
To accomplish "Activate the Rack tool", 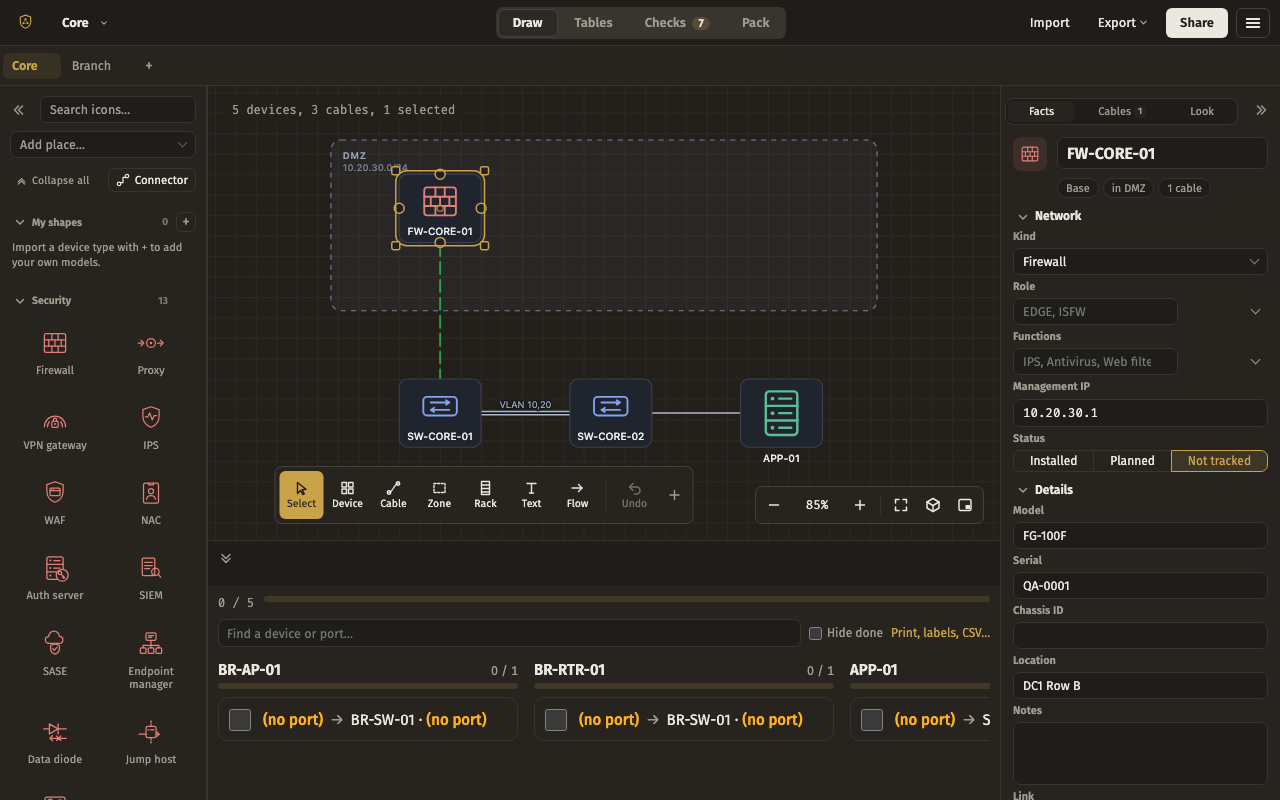I will click(x=485, y=495).
